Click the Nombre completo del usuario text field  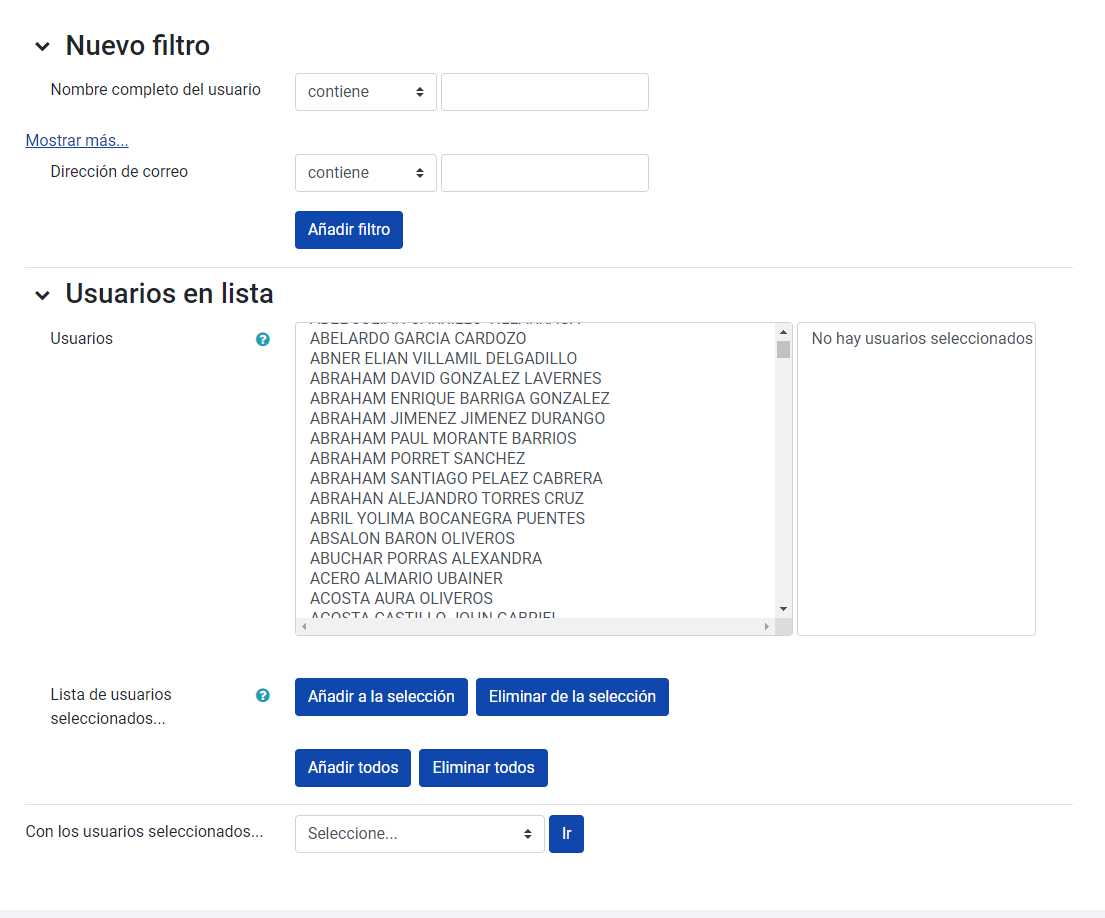click(544, 91)
